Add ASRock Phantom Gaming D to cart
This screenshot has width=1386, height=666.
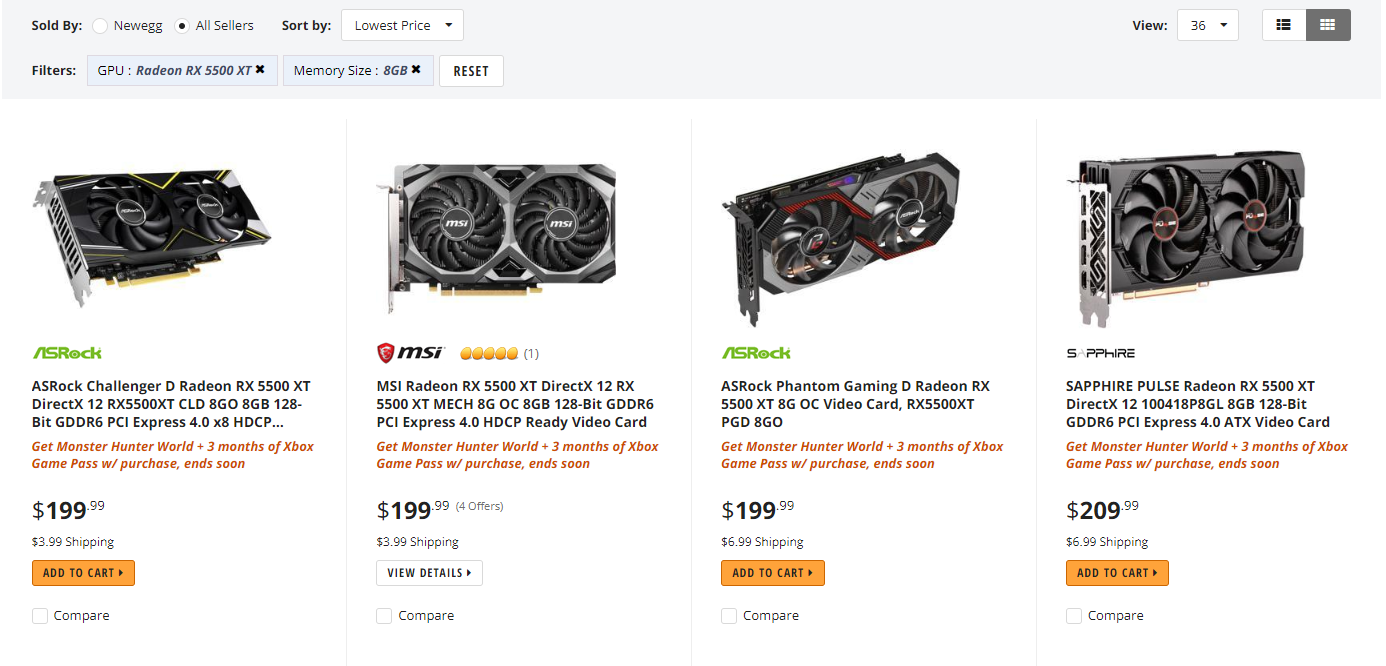(773, 573)
